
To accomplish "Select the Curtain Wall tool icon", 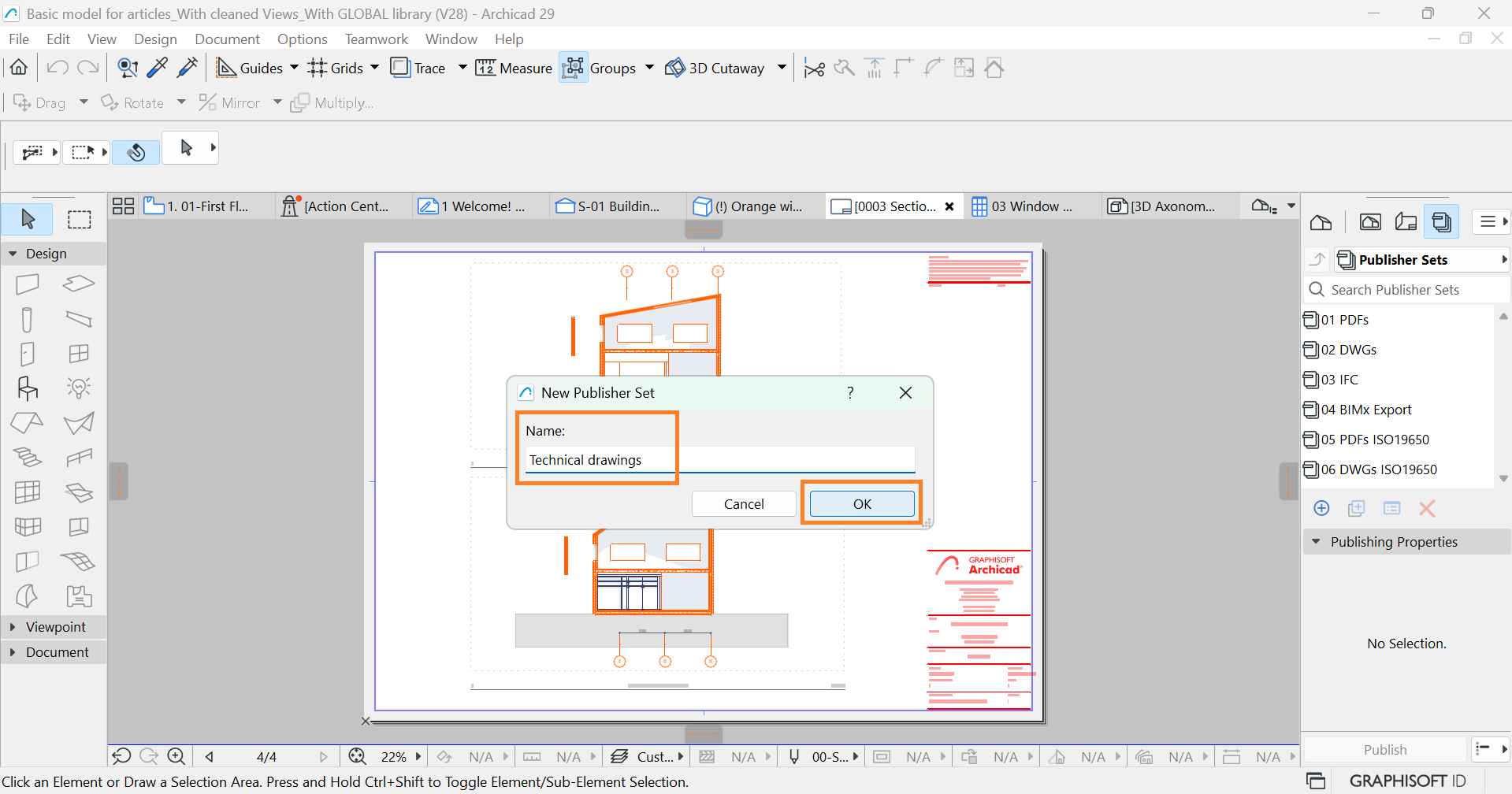I will (28, 492).
